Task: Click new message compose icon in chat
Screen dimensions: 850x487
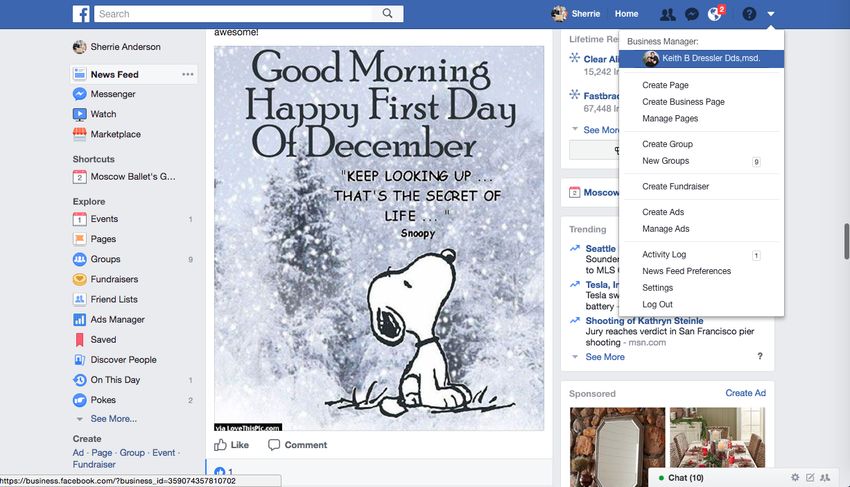Action: pyautogui.click(x=810, y=477)
